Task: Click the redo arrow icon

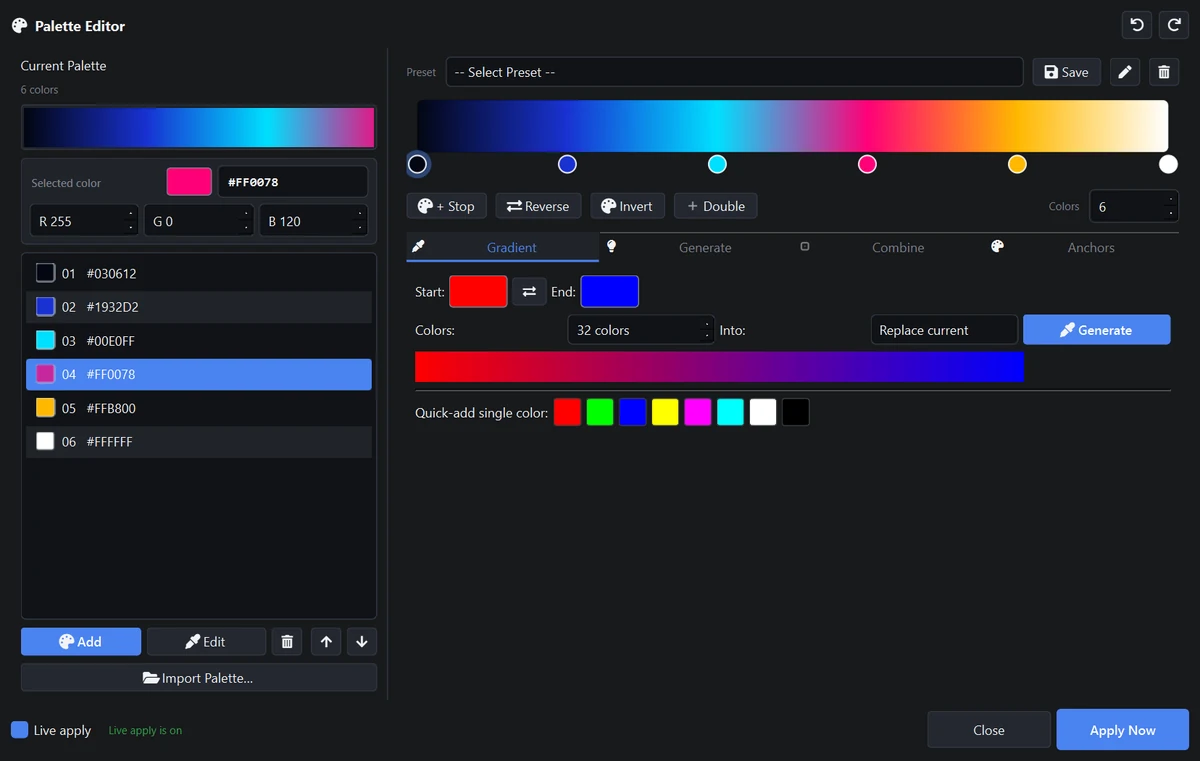Action: coord(1174,25)
